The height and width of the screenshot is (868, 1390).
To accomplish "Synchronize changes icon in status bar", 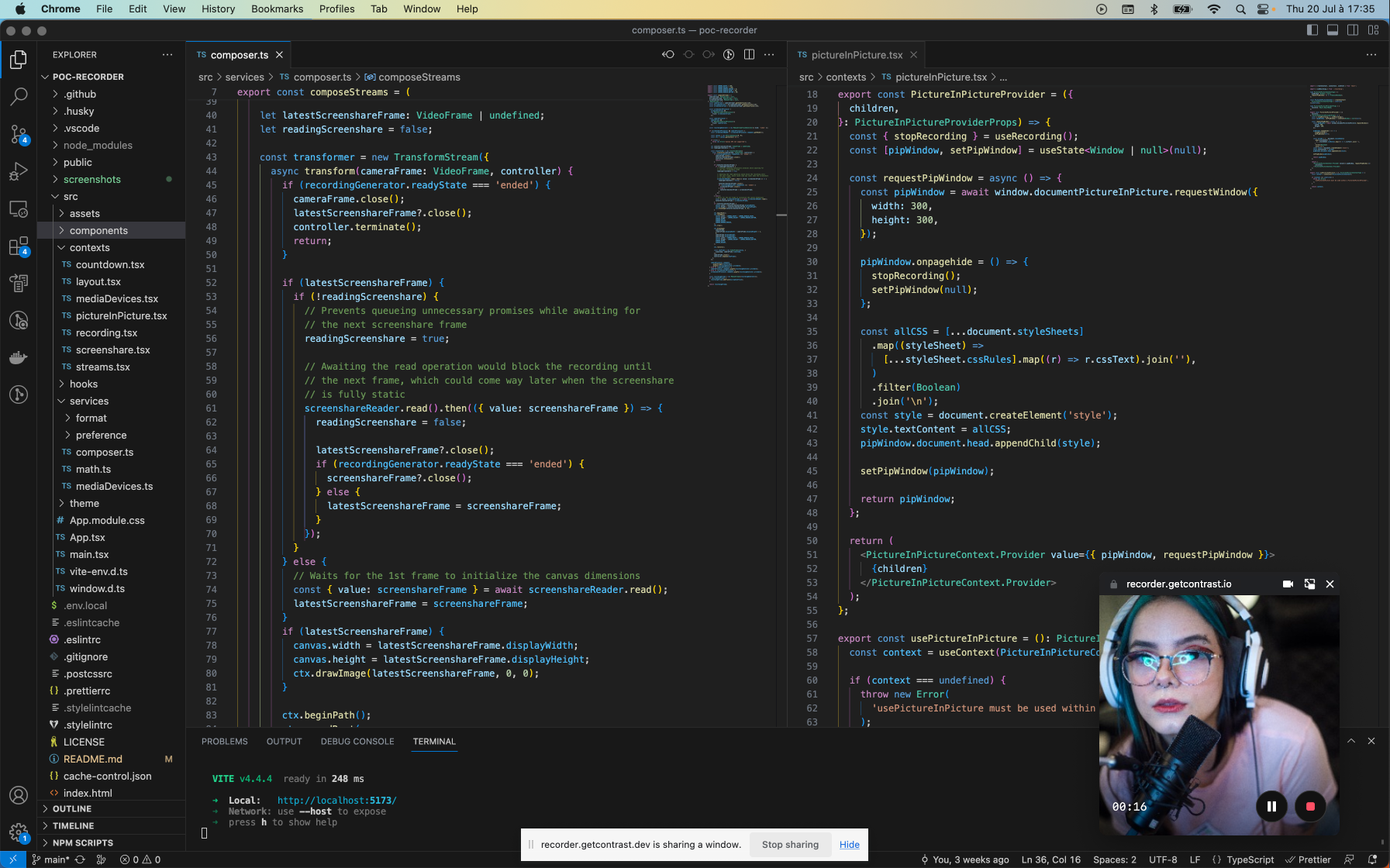I will (80, 859).
